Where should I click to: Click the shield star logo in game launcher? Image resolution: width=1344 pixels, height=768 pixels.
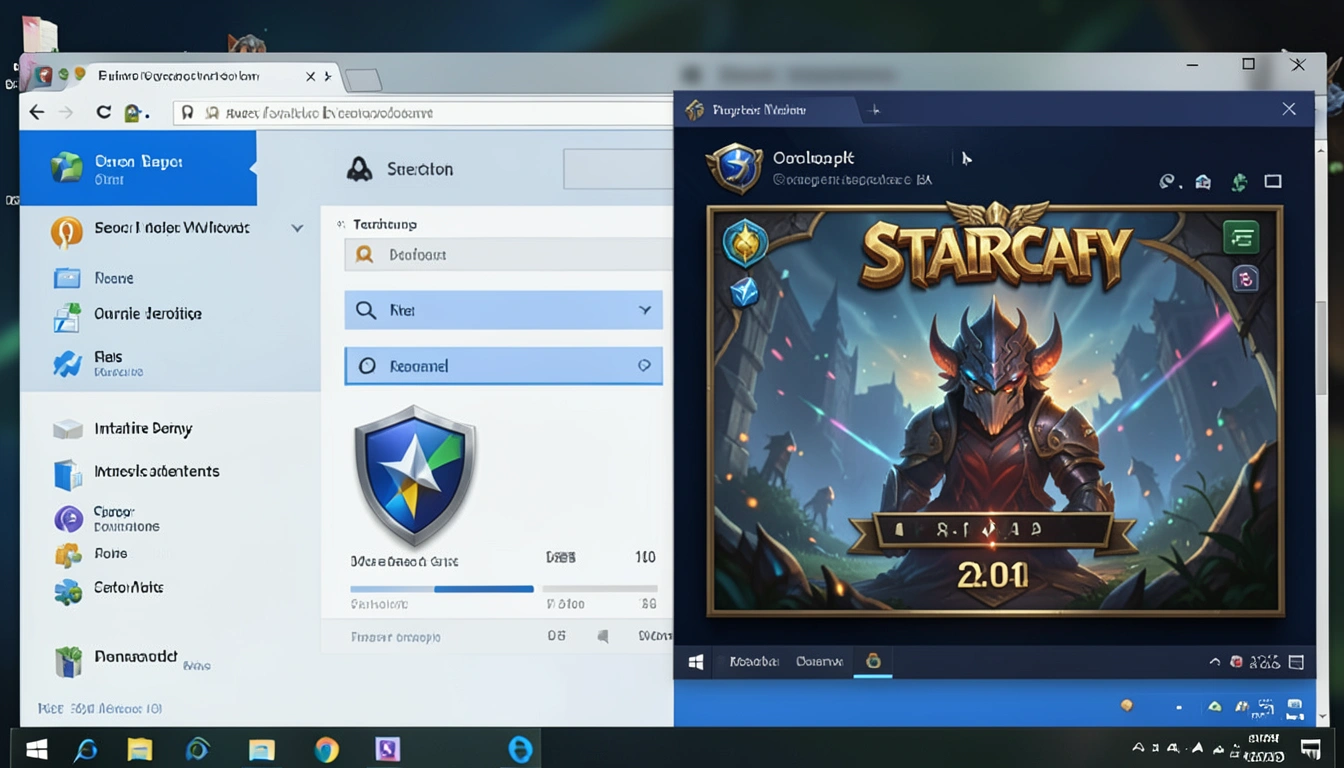point(735,167)
